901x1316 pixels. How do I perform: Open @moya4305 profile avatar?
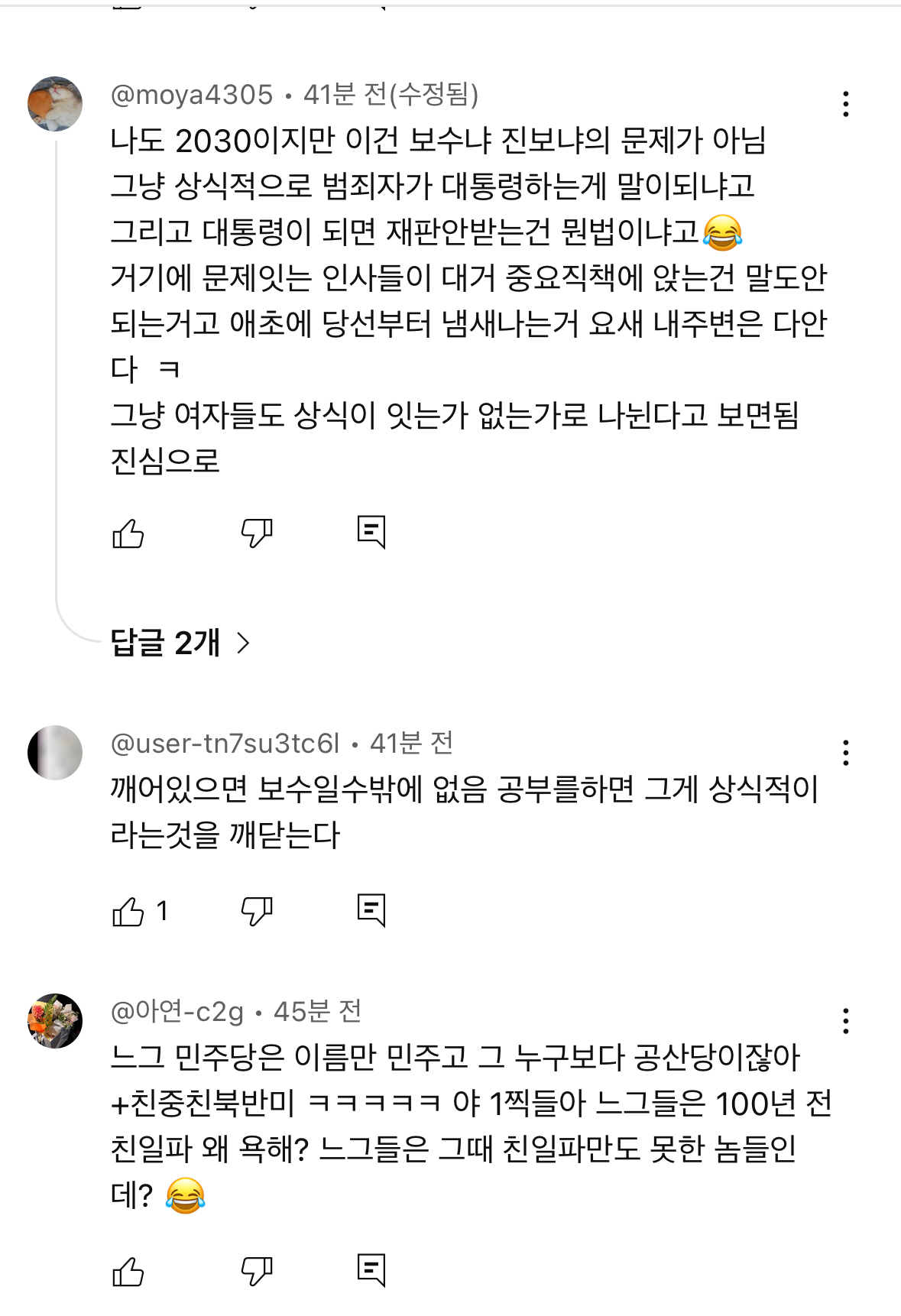pos(55,104)
